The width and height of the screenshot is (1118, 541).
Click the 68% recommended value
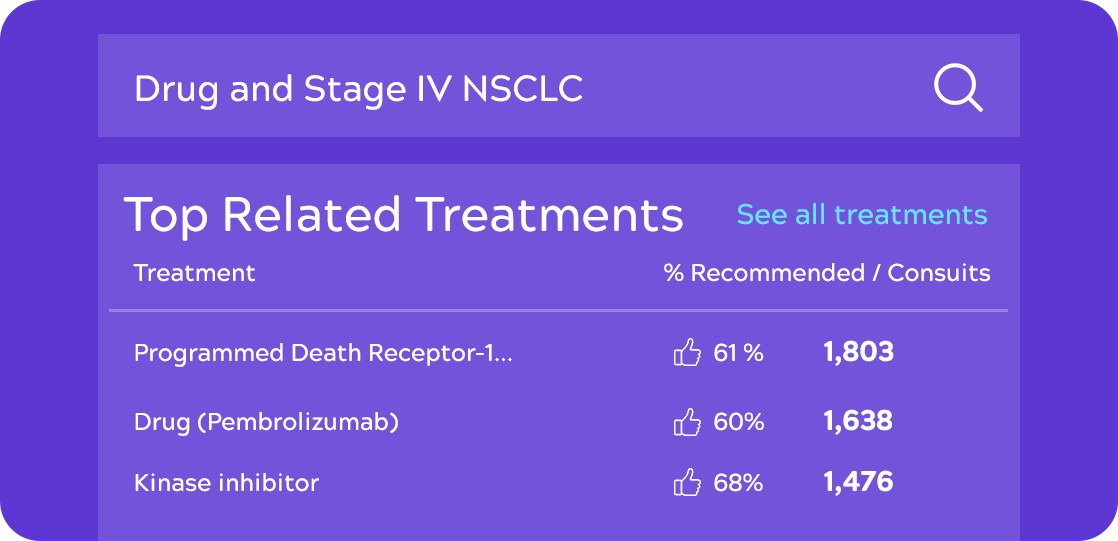click(739, 483)
